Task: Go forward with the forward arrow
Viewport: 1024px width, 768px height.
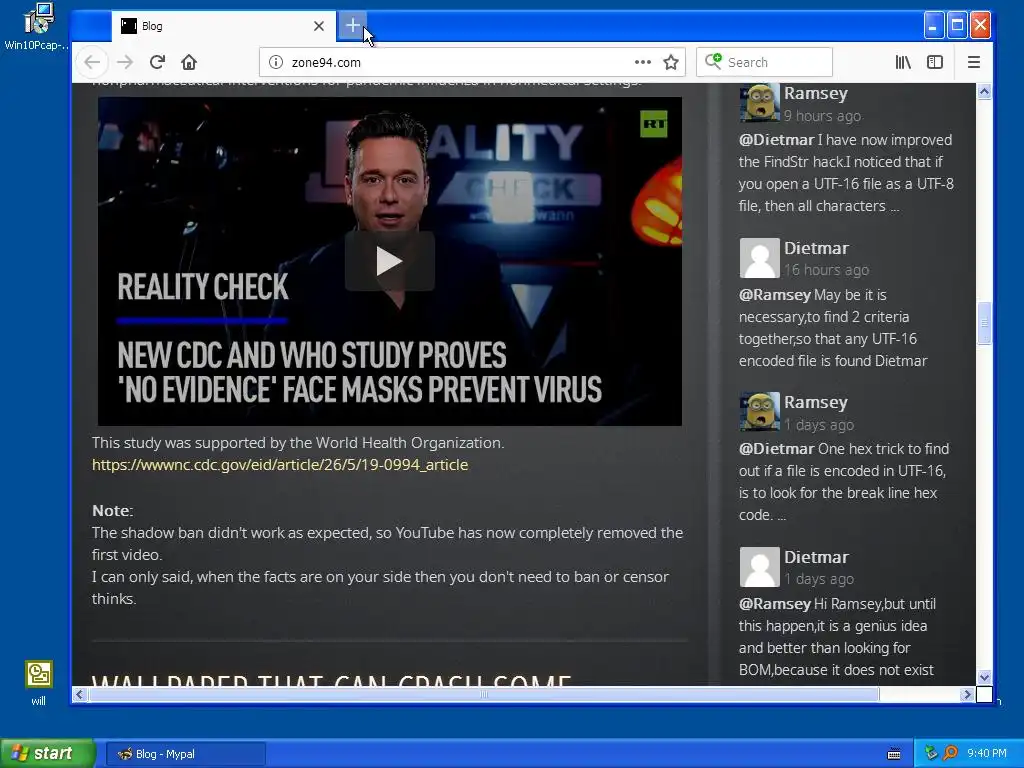Action: pos(125,62)
